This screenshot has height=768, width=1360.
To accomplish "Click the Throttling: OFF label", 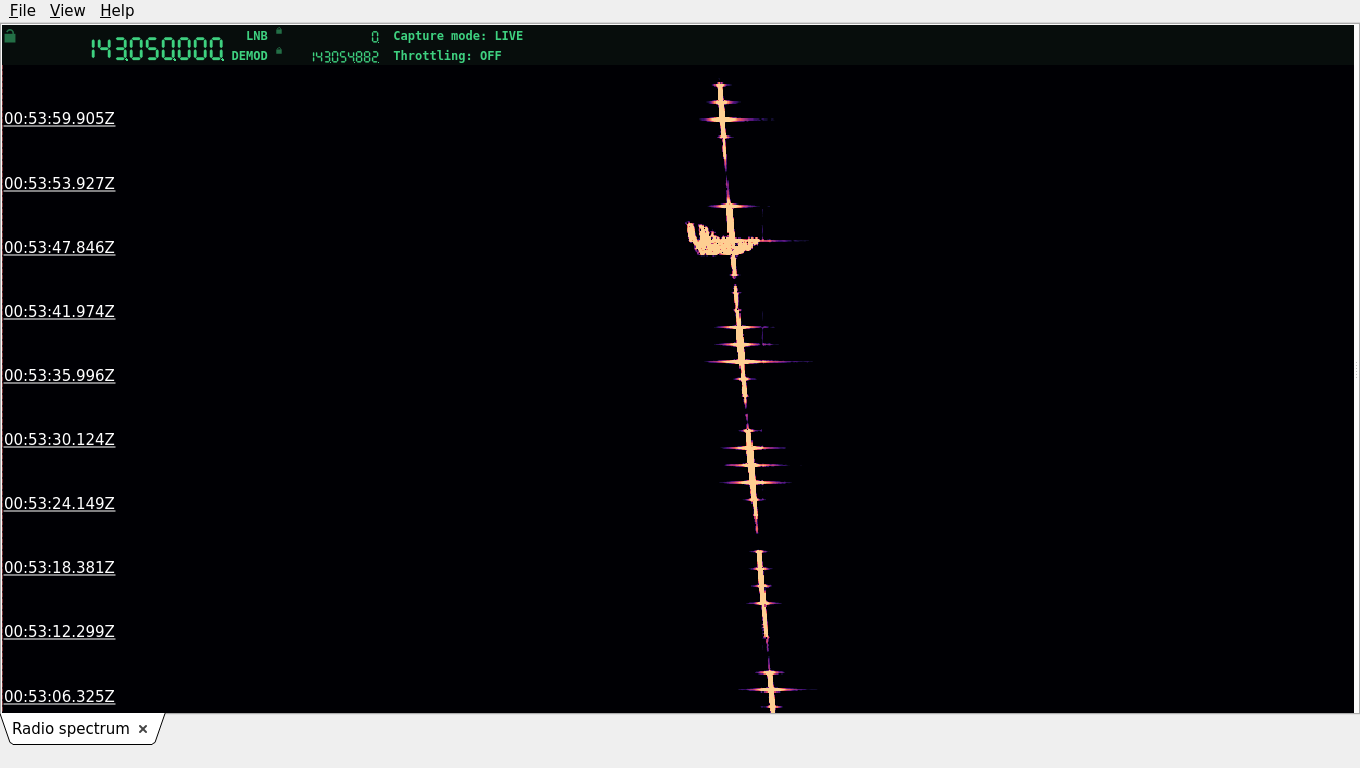I will point(447,56).
